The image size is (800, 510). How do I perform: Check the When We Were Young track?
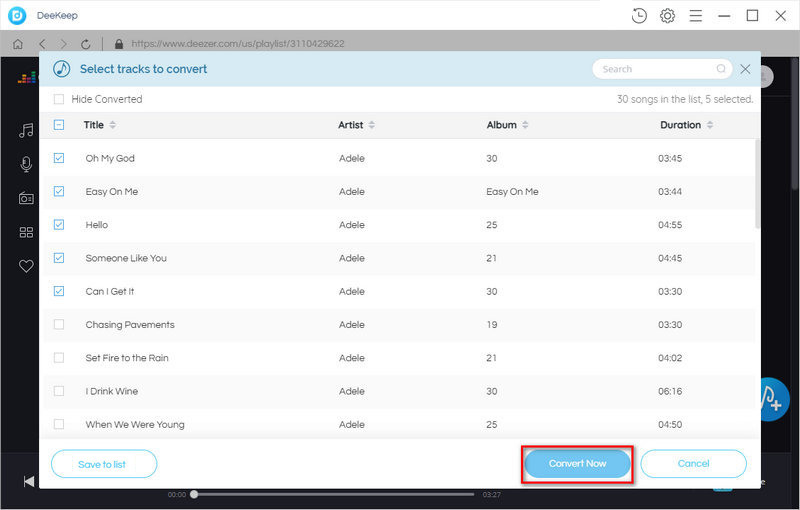click(59, 424)
